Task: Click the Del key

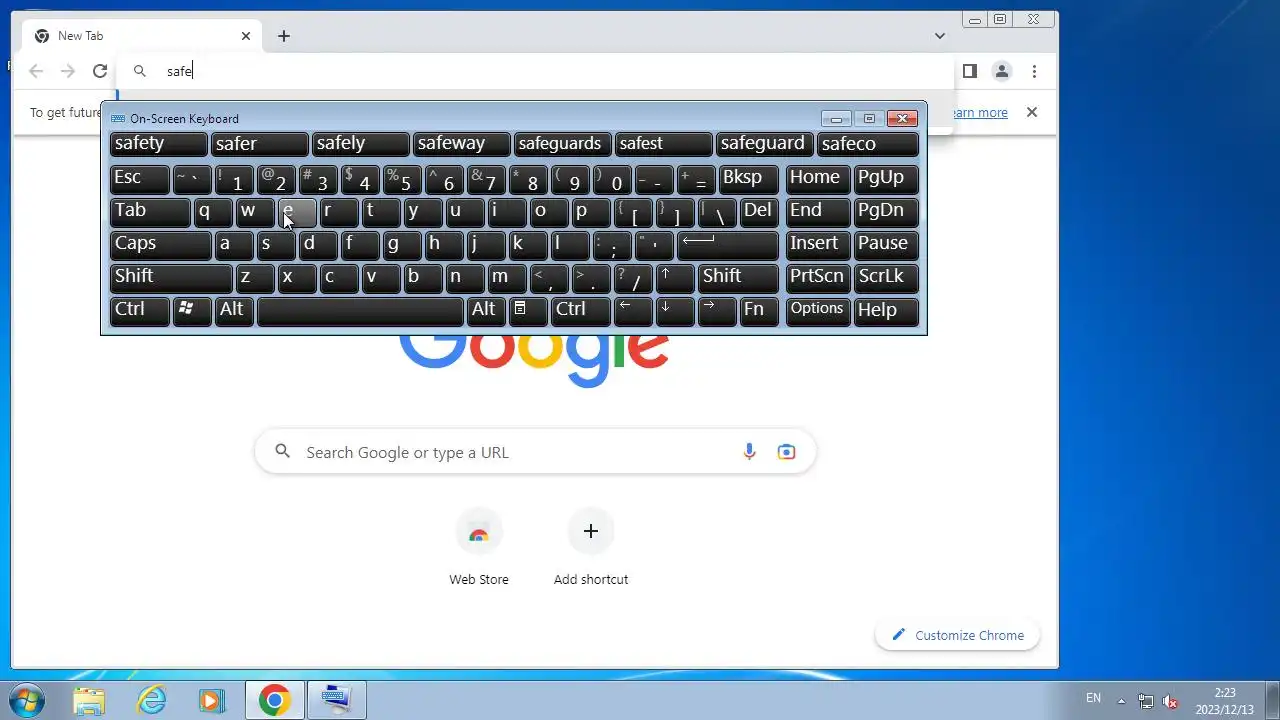Action: point(759,212)
